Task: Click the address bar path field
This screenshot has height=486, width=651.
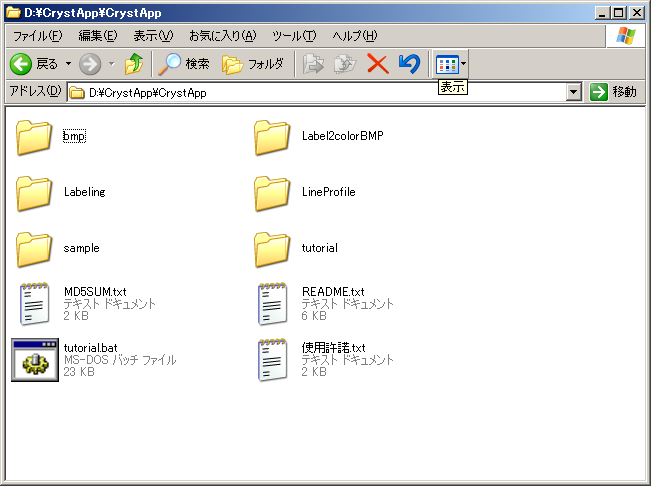Action: pyautogui.click(x=316, y=93)
